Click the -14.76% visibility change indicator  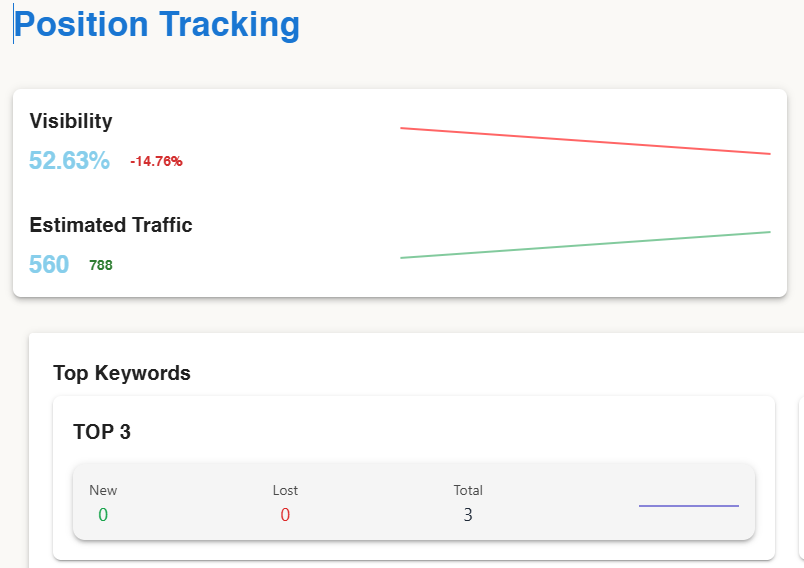(156, 161)
